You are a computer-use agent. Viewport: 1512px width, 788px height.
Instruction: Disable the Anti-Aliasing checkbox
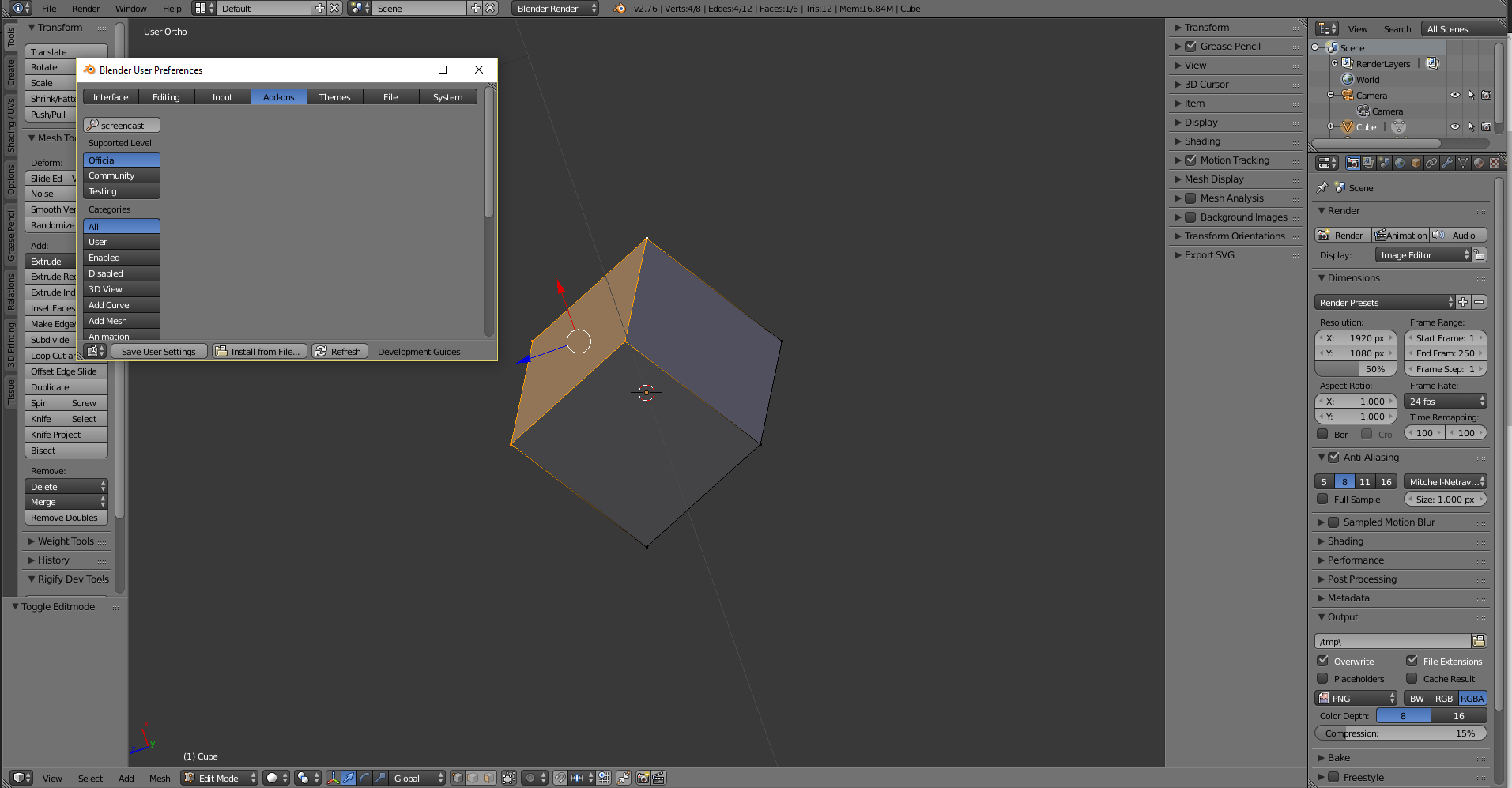pos(1334,457)
